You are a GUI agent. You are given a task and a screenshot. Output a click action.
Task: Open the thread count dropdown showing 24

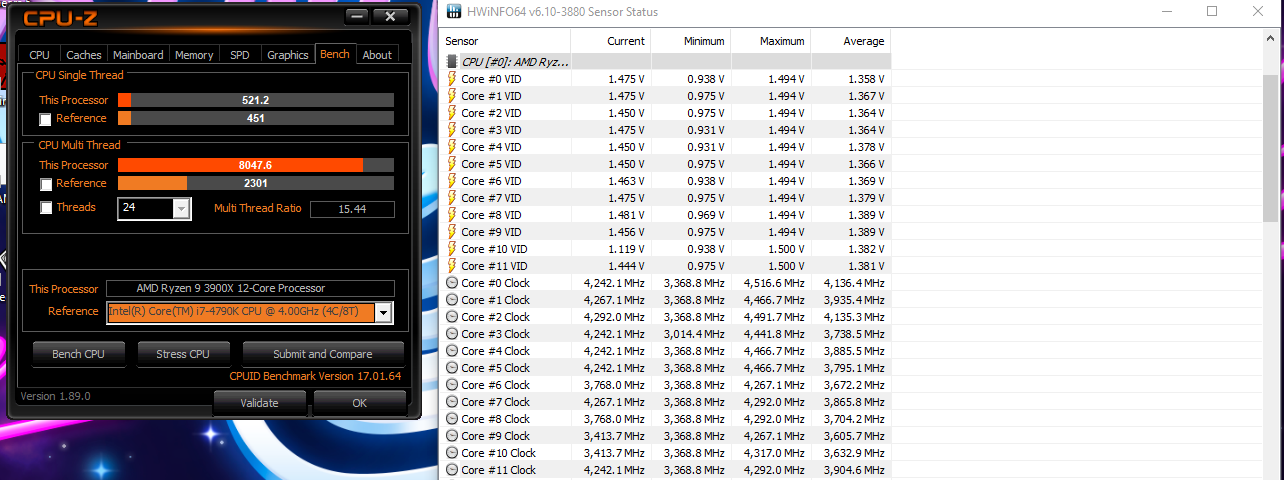coord(181,208)
